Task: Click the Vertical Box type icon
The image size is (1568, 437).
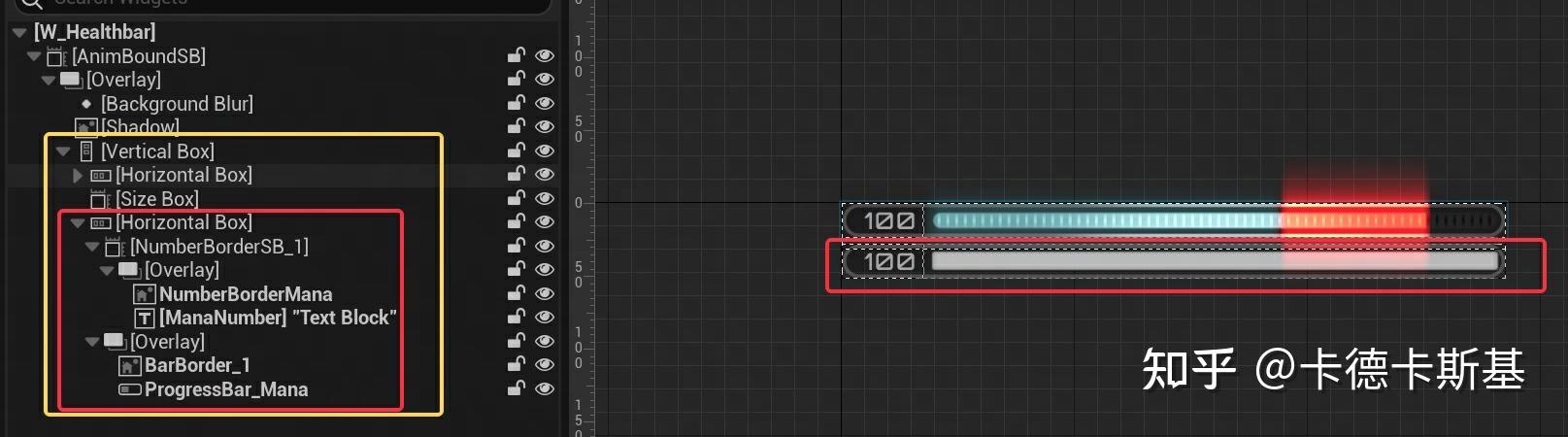Action: point(86,151)
